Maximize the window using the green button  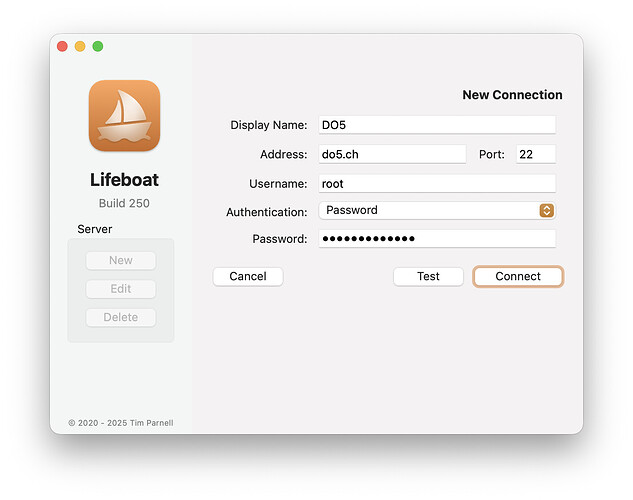click(98, 46)
